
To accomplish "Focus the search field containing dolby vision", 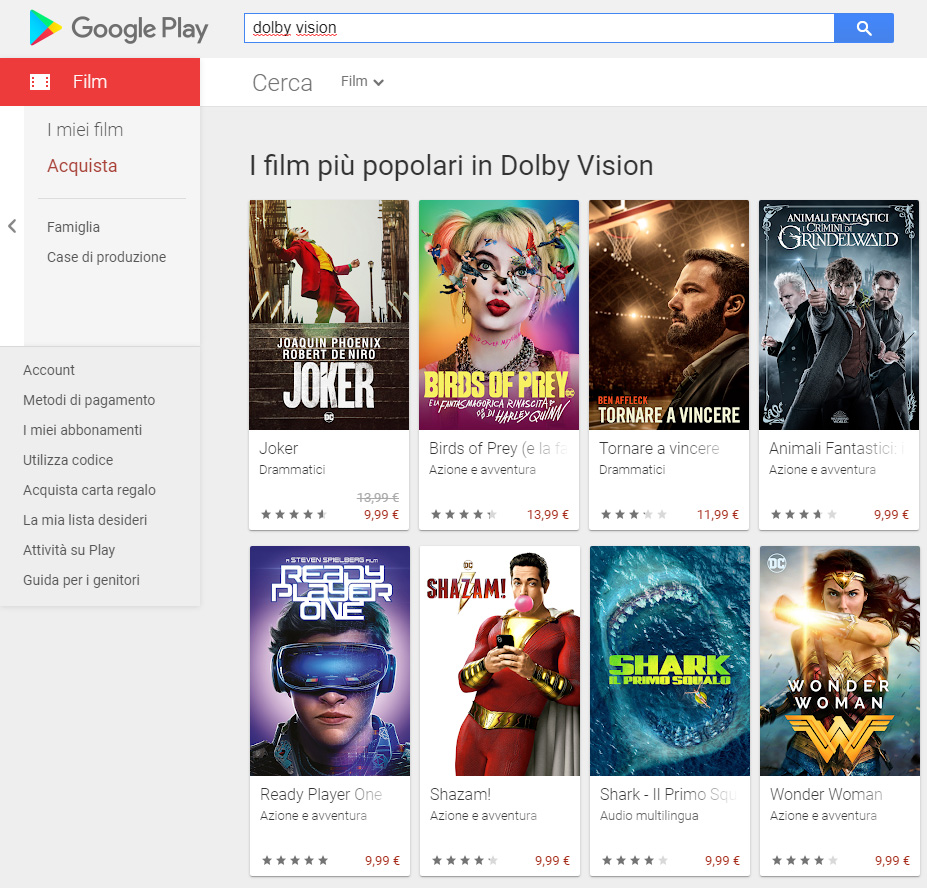I will (539, 28).
